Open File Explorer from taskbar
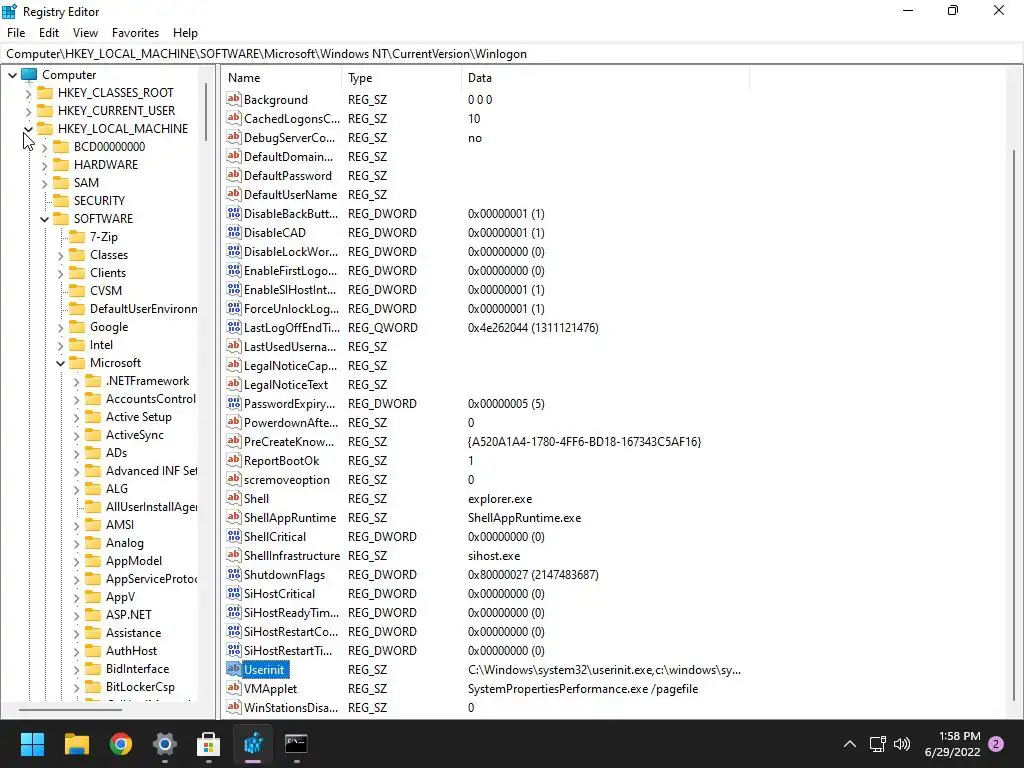Screen dimensions: 1024x768 77,744
